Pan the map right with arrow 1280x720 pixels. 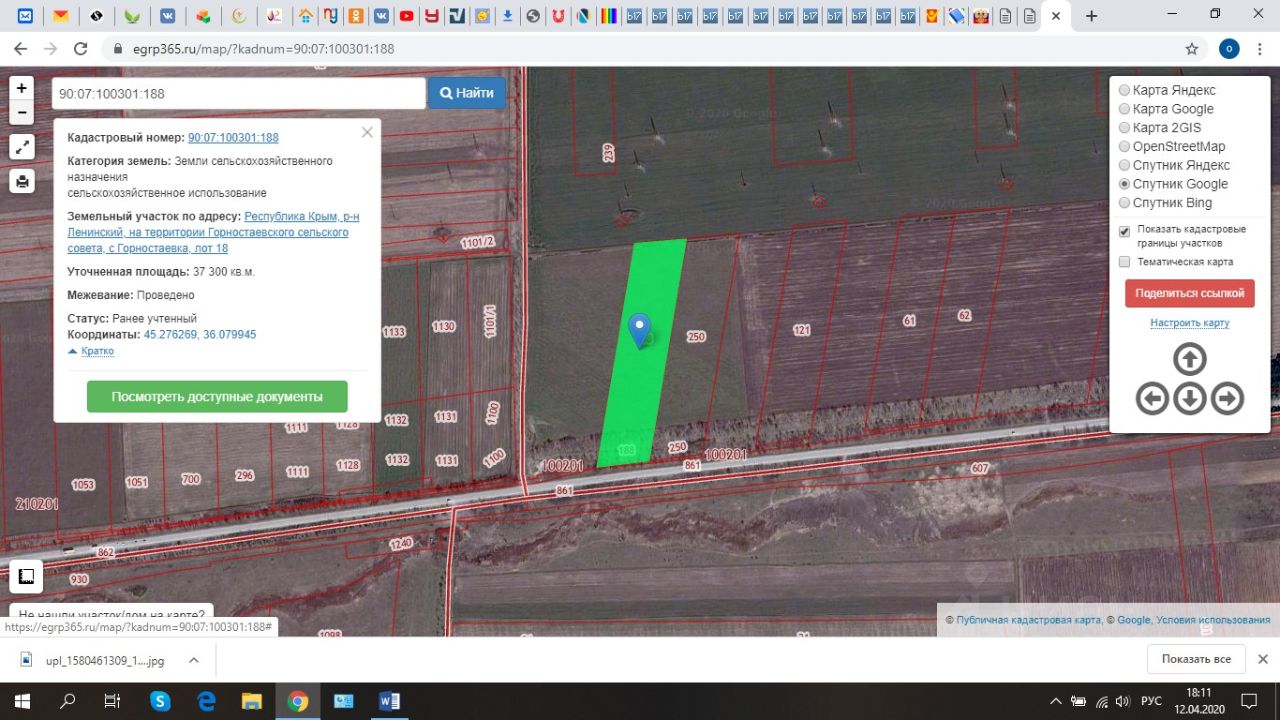click(x=1227, y=399)
